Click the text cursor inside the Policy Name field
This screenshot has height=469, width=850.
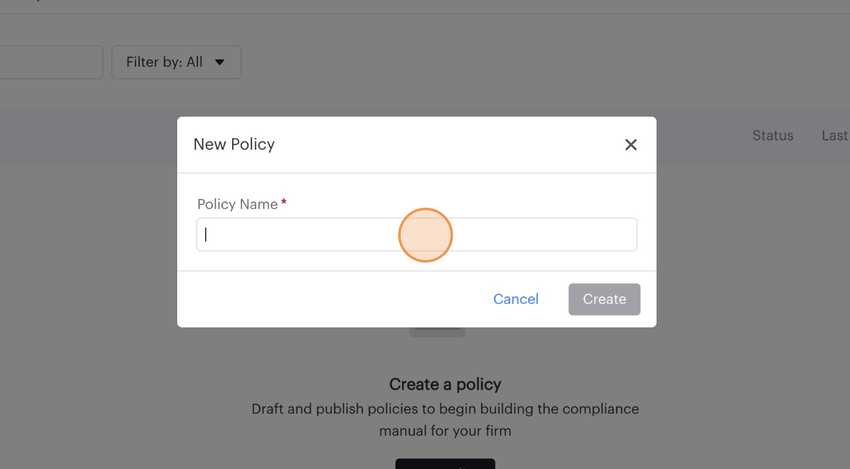[x=206, y=235]
